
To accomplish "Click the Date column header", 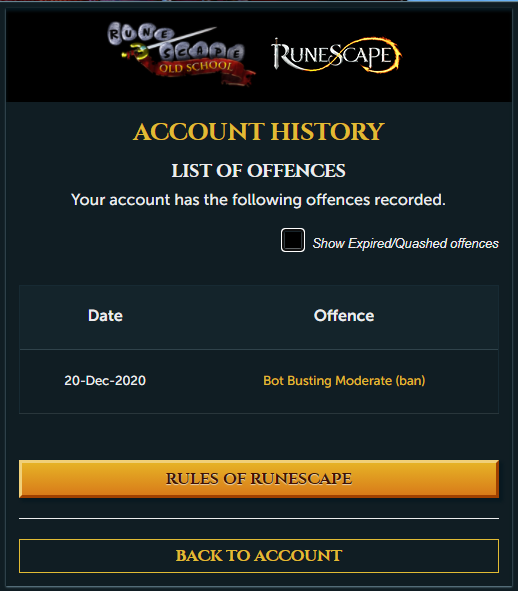I will point(105,316).
